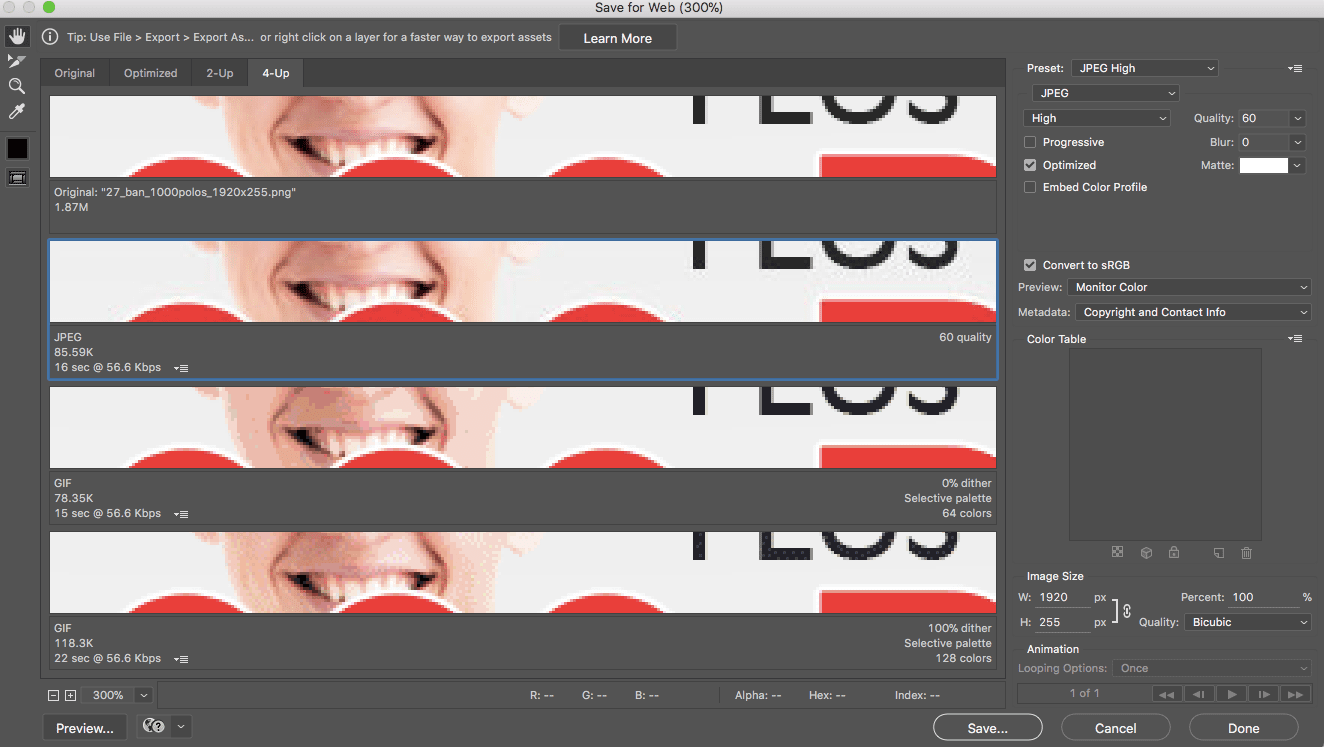This screenshot has height=747, width=1324.
Task: Open the Metadata dropdown
Action: pos(1193,312)
